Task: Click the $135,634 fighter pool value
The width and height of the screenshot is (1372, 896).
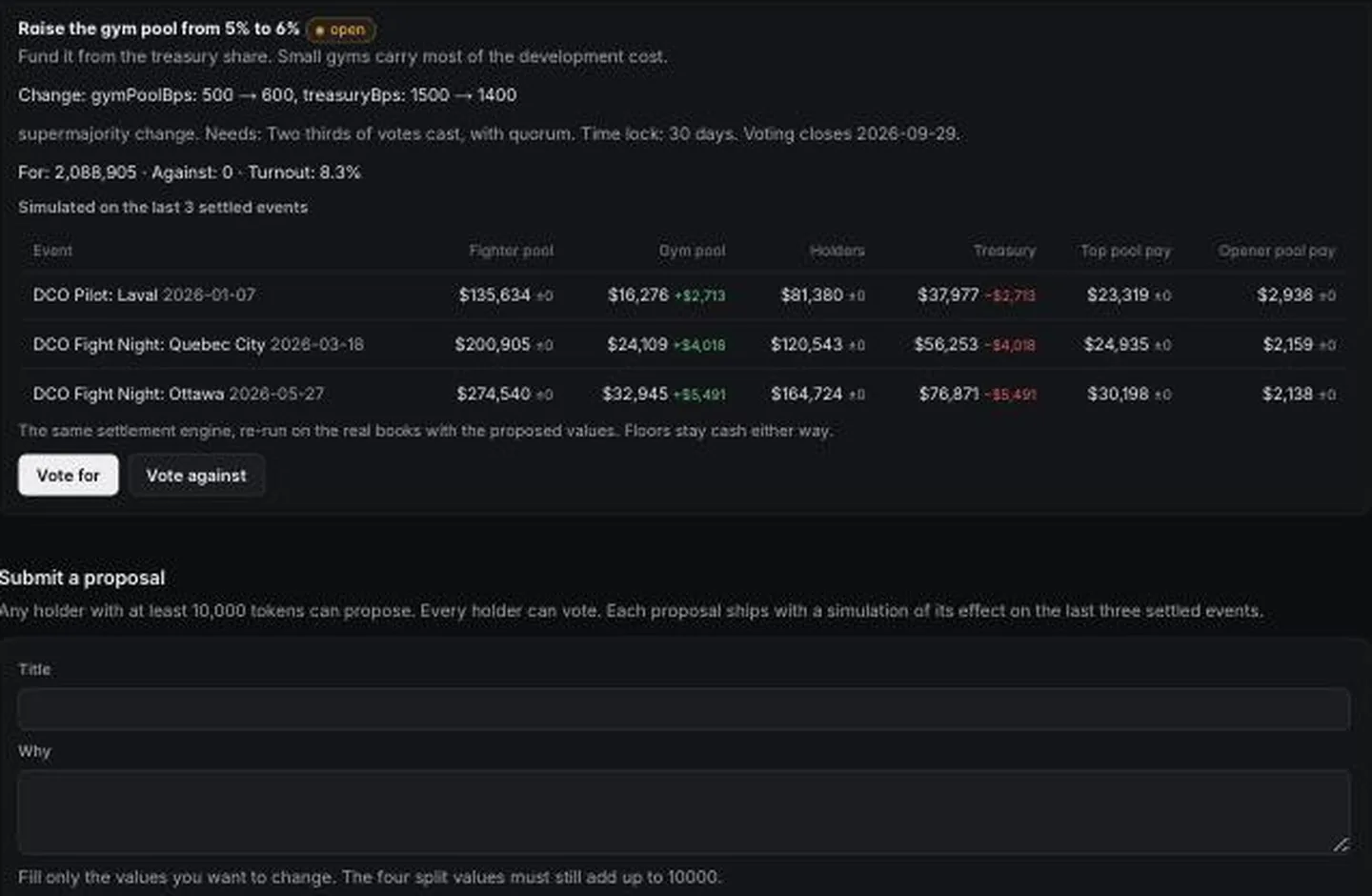Action: coord(494,295)
